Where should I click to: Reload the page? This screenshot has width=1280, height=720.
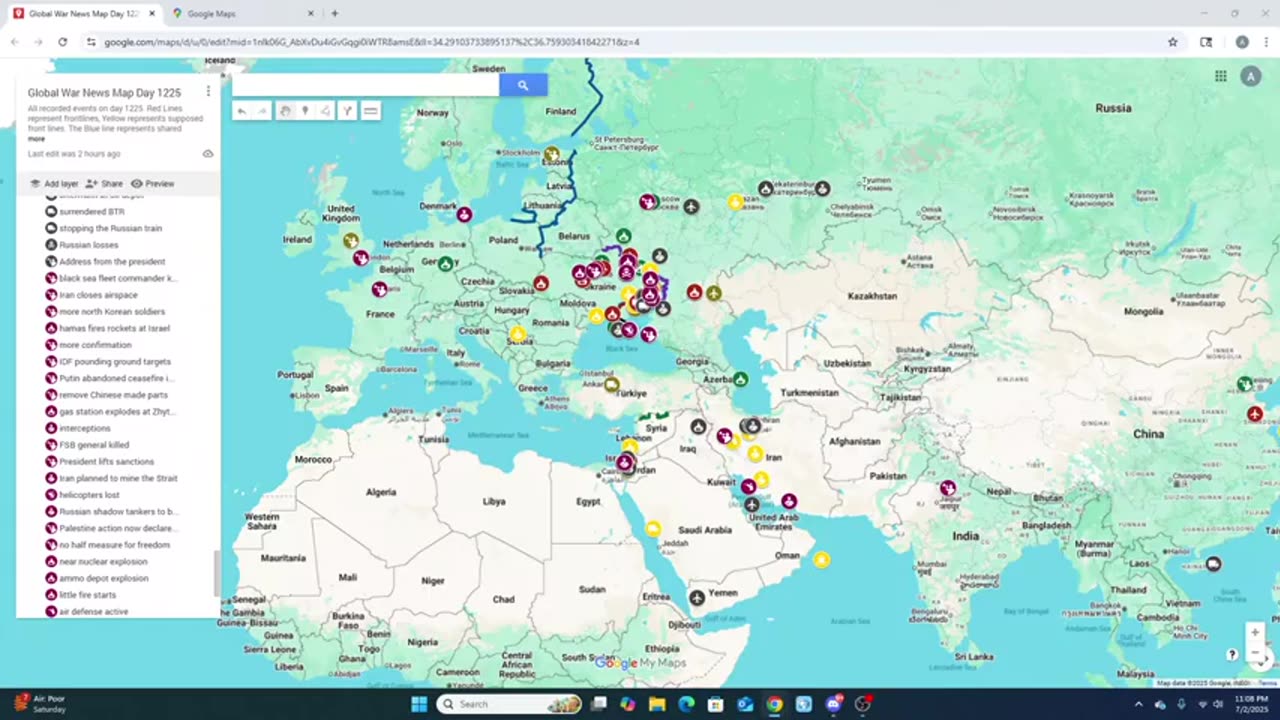[62, 42]
